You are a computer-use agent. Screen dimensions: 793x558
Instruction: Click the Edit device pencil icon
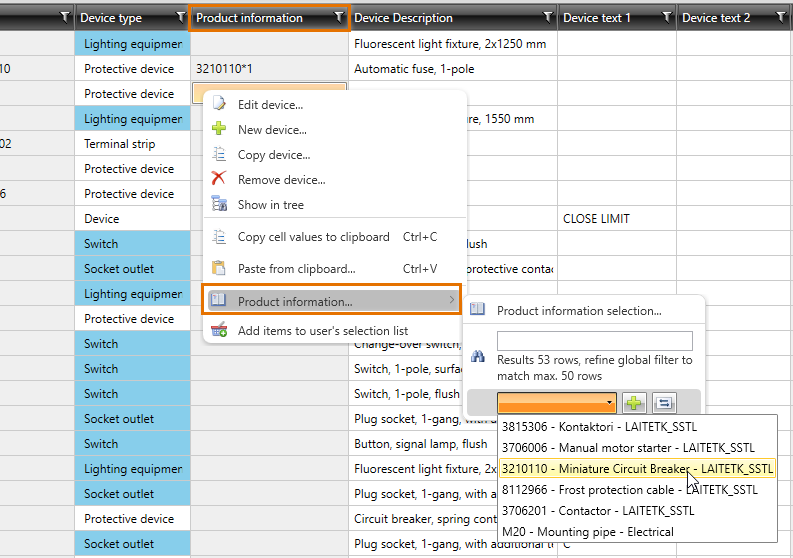point(219,105)
